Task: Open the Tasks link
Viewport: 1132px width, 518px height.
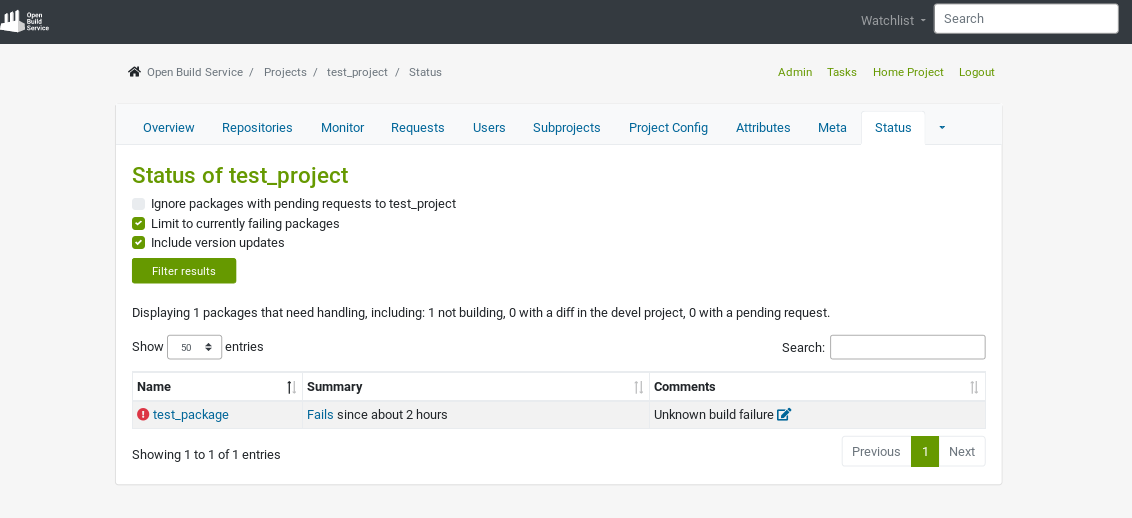Action: coord(842,72)
